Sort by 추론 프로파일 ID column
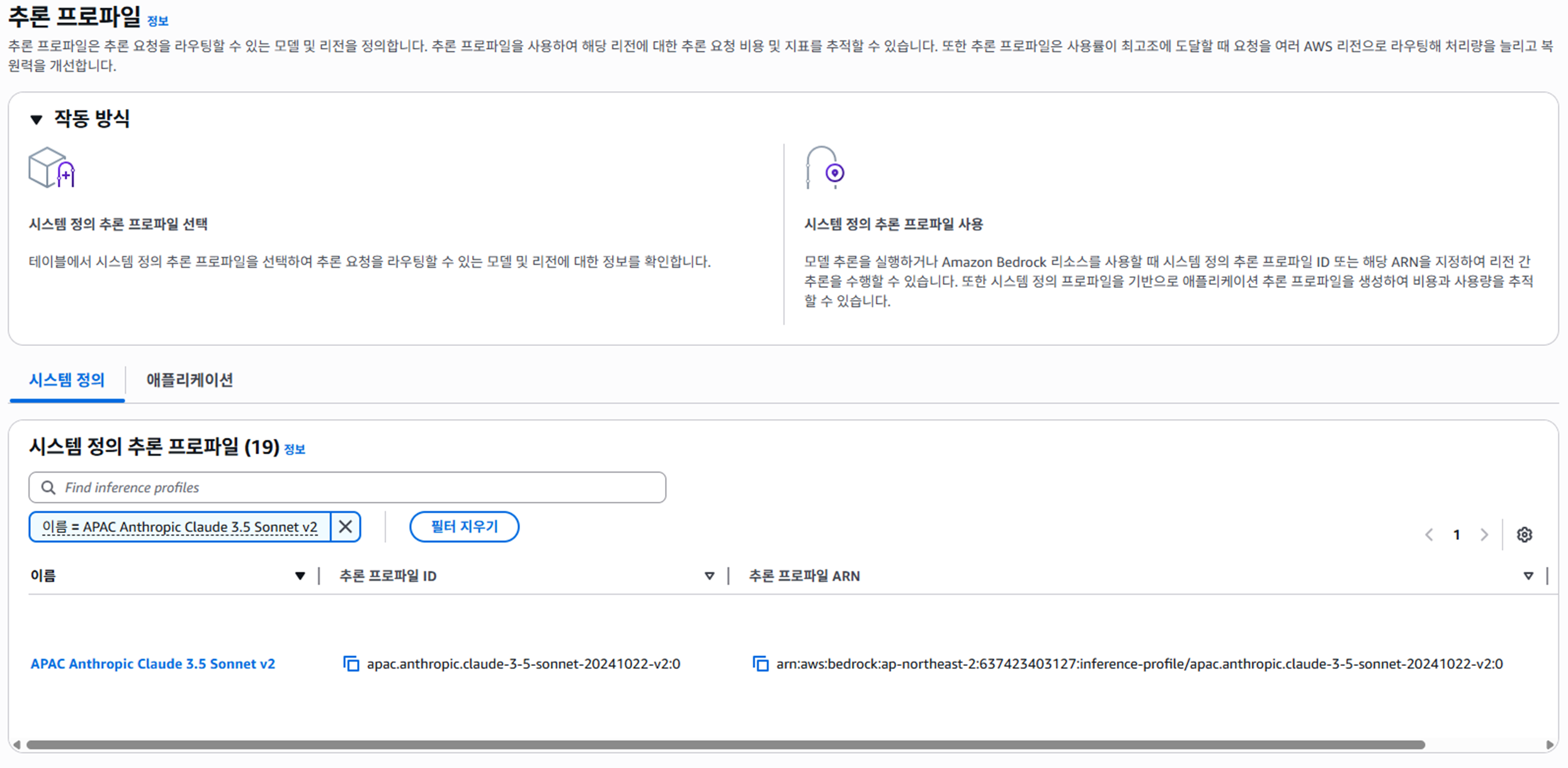This screenshot has height=768, width=1568. [709, 576]
